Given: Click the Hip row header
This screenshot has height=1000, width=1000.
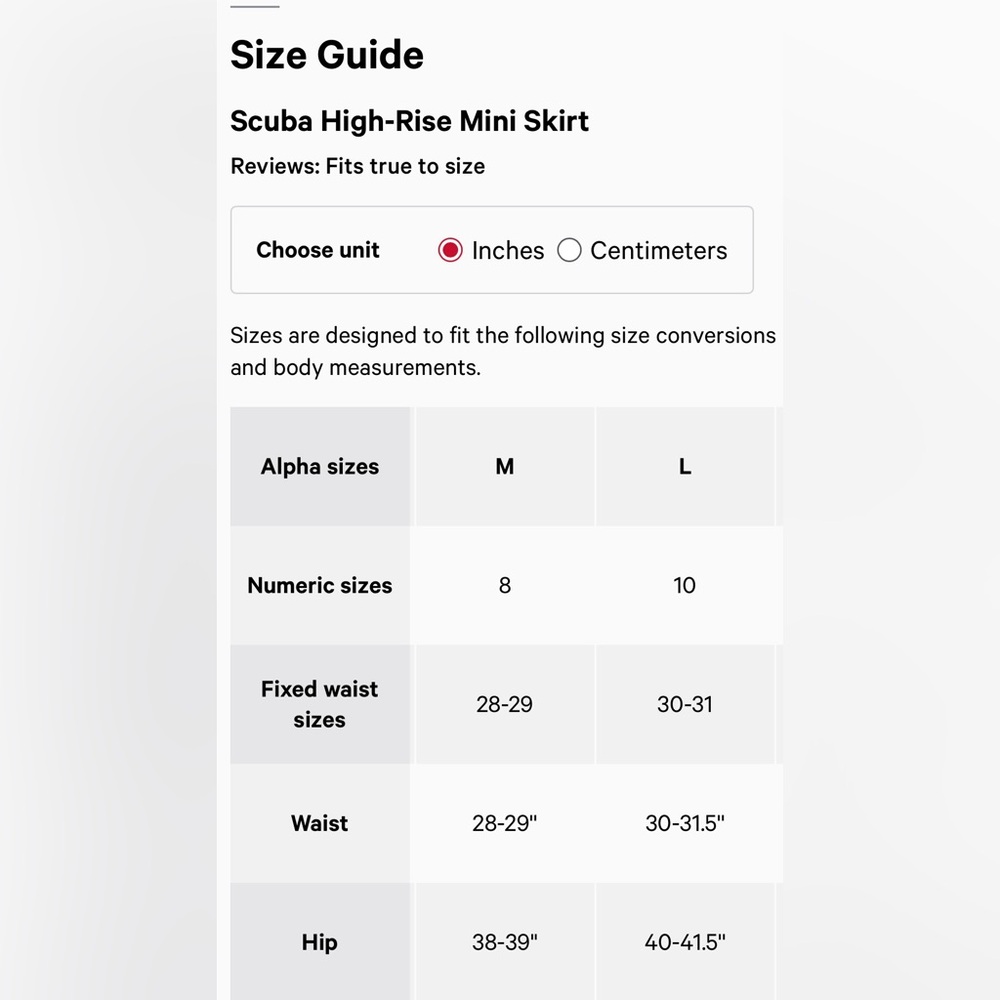Looking at the screenshot, I should click(320, 942).
